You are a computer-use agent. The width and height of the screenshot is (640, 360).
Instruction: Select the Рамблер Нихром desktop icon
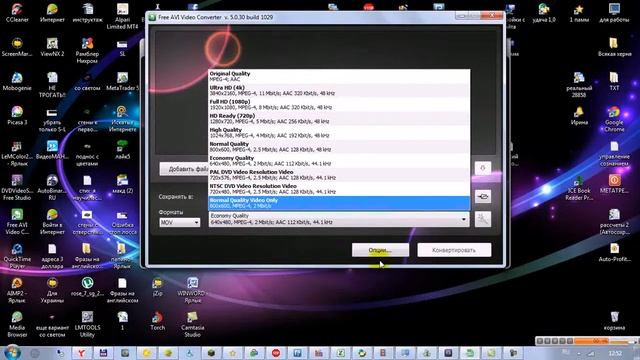pyautogui.click(x=87, y=50)
